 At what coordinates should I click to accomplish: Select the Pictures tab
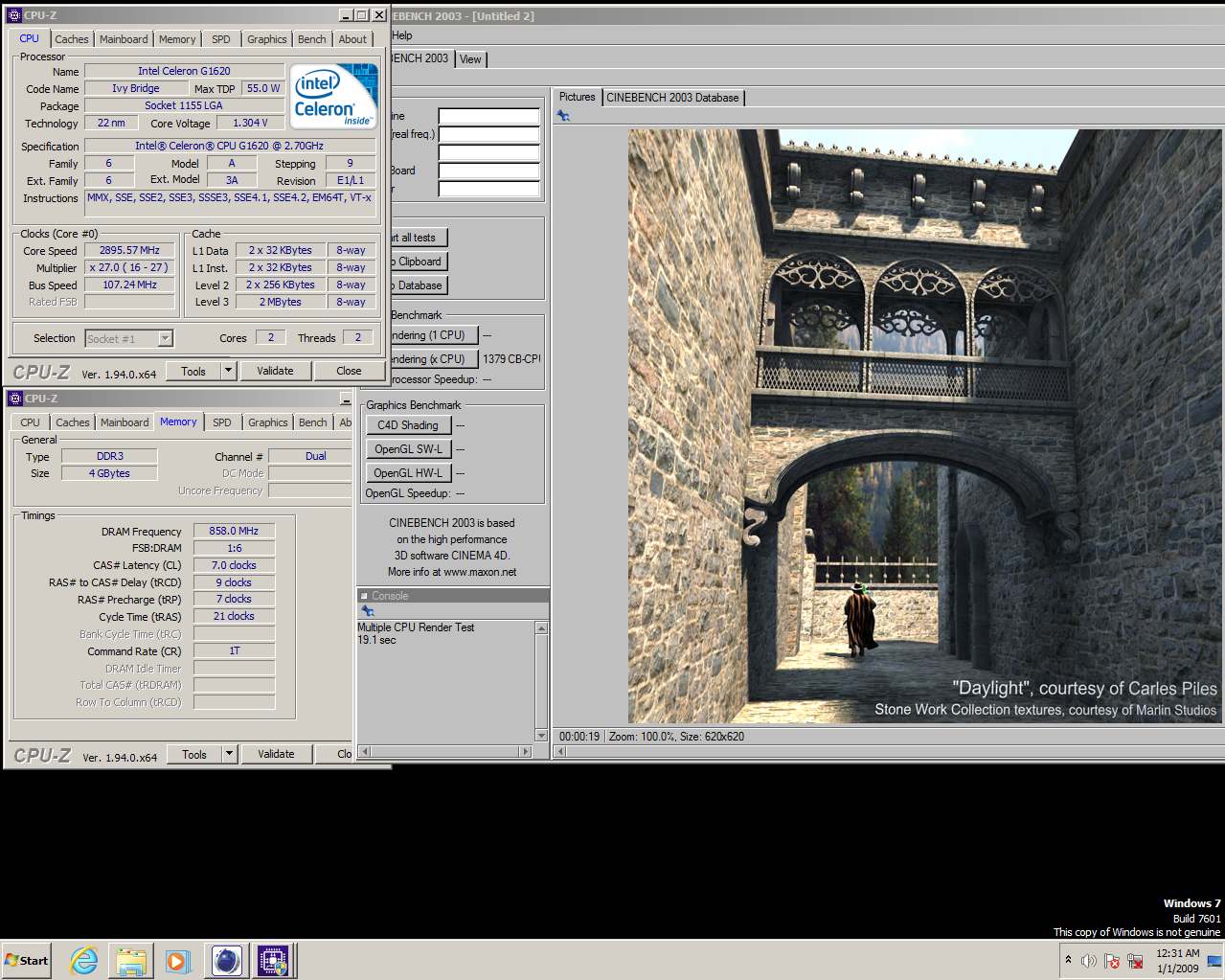click(577, 97)
